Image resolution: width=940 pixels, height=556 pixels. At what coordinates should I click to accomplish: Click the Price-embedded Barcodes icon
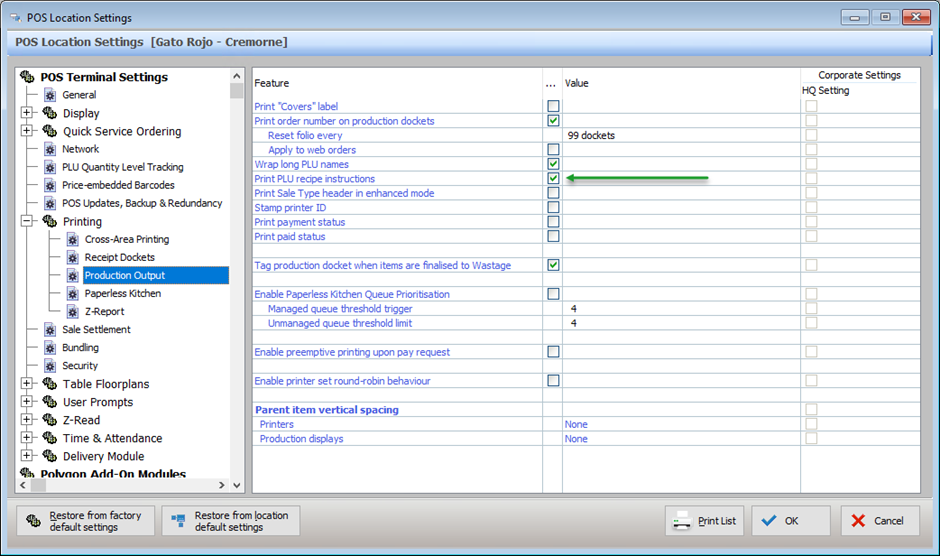49,185
